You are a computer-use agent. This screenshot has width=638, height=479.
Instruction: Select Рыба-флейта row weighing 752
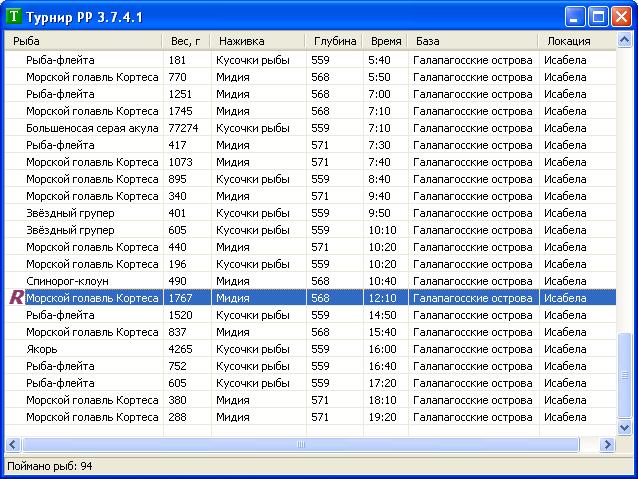pos(311,366)
